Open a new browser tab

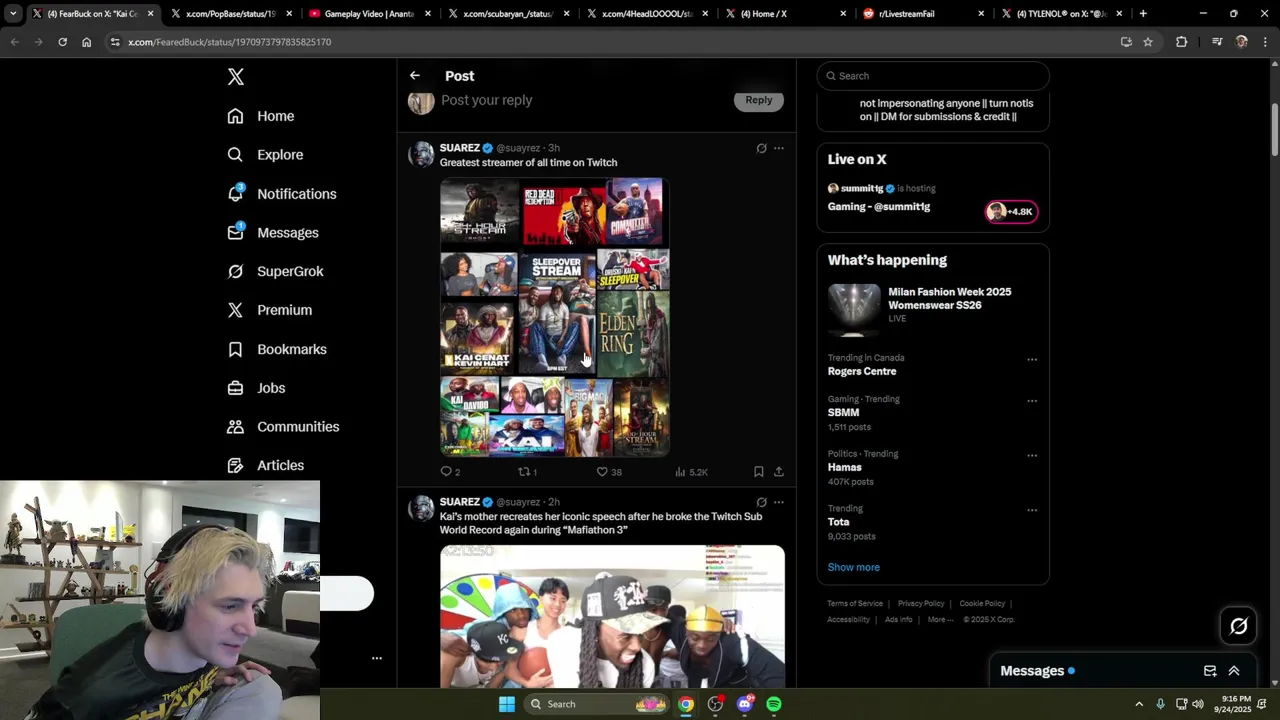1143,14
